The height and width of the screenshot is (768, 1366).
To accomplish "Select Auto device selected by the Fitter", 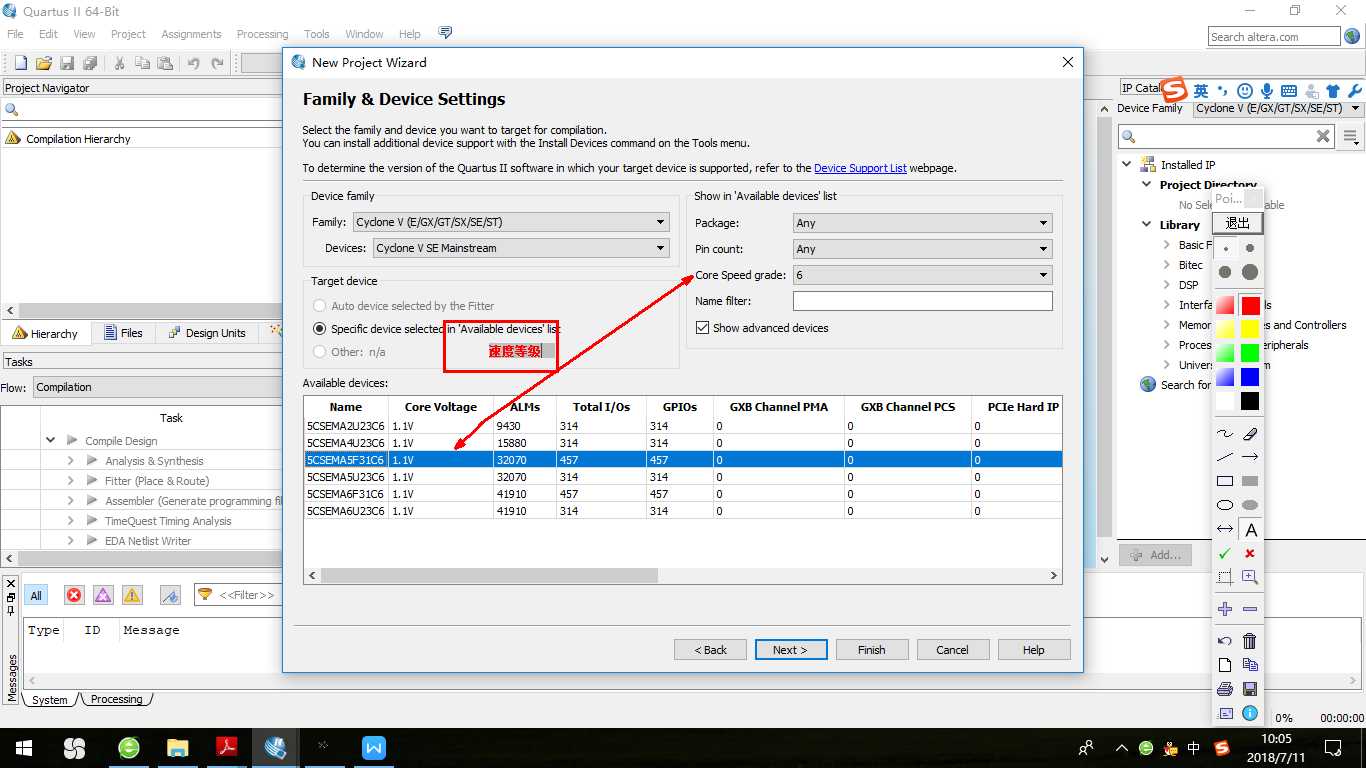I will pos(320,306).
